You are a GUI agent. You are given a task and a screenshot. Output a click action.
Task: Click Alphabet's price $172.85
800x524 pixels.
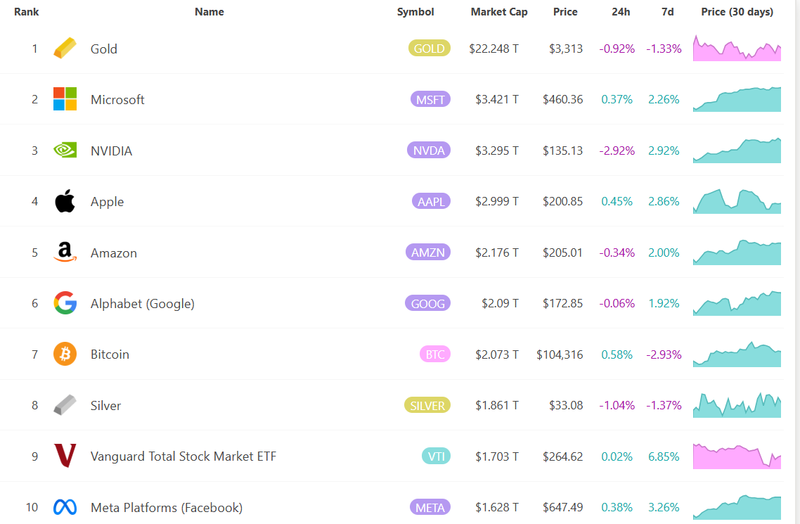(x=563, y=304)
